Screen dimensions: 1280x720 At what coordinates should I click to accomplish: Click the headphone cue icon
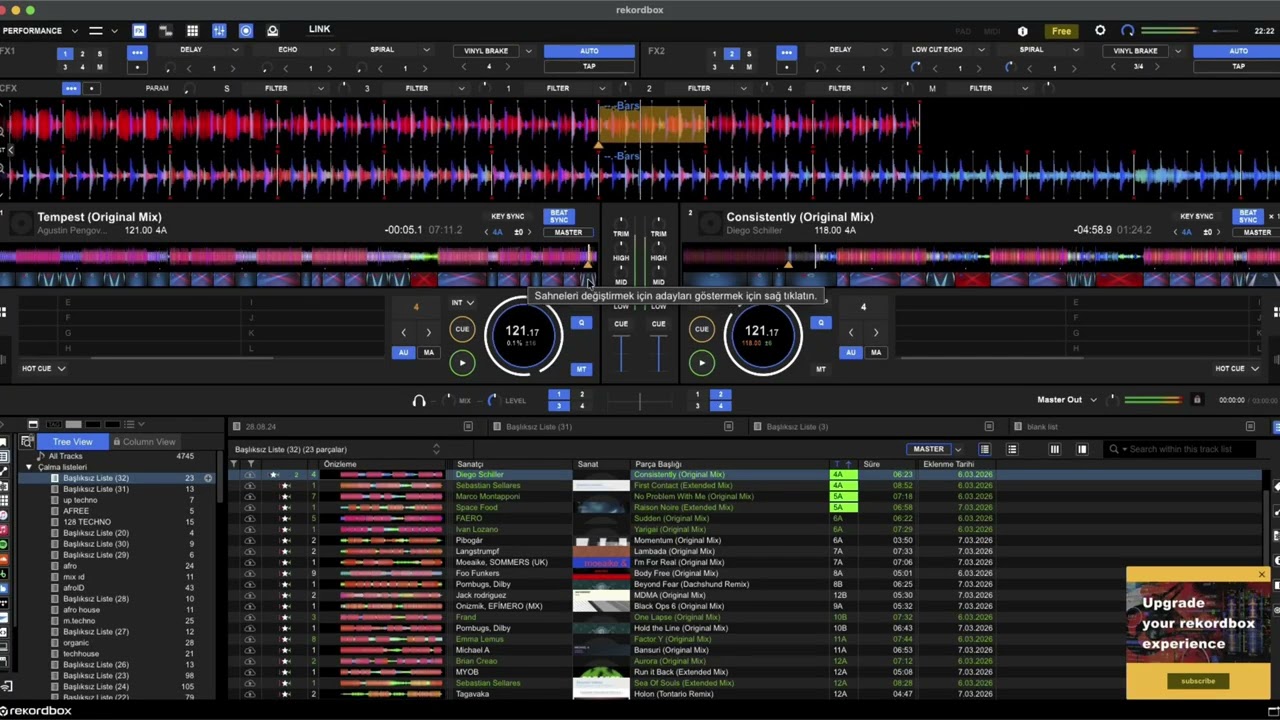419,401
